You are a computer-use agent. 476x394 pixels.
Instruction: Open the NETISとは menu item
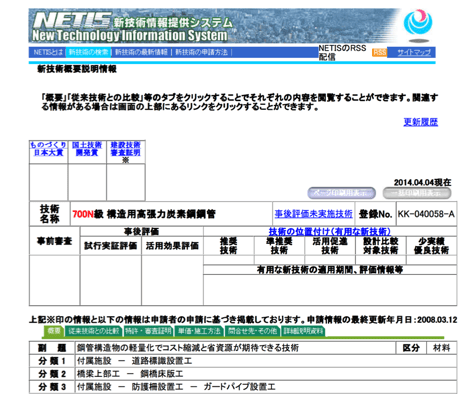click(48, 52)
